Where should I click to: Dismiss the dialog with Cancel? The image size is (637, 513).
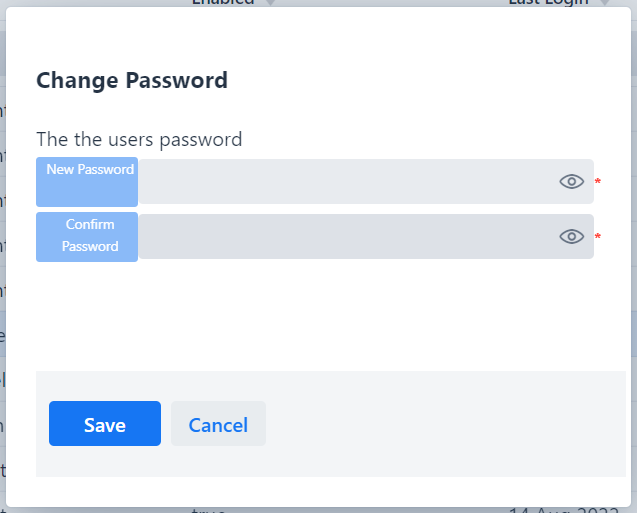tap(218, 424)
